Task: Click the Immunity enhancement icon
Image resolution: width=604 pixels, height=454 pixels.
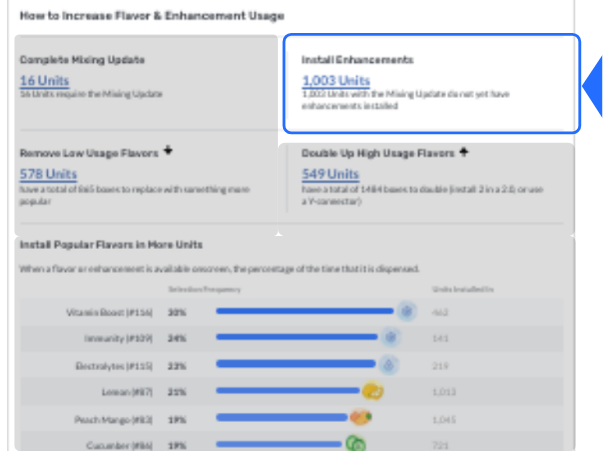Action: 391,338
